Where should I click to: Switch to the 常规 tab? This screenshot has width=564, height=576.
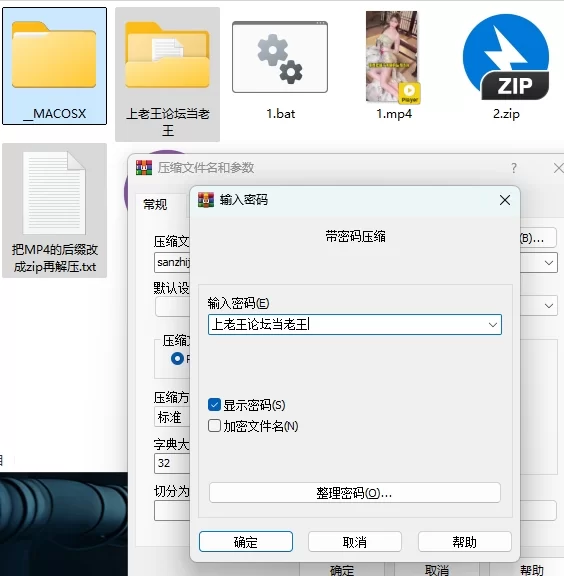(x=155, y=204)
